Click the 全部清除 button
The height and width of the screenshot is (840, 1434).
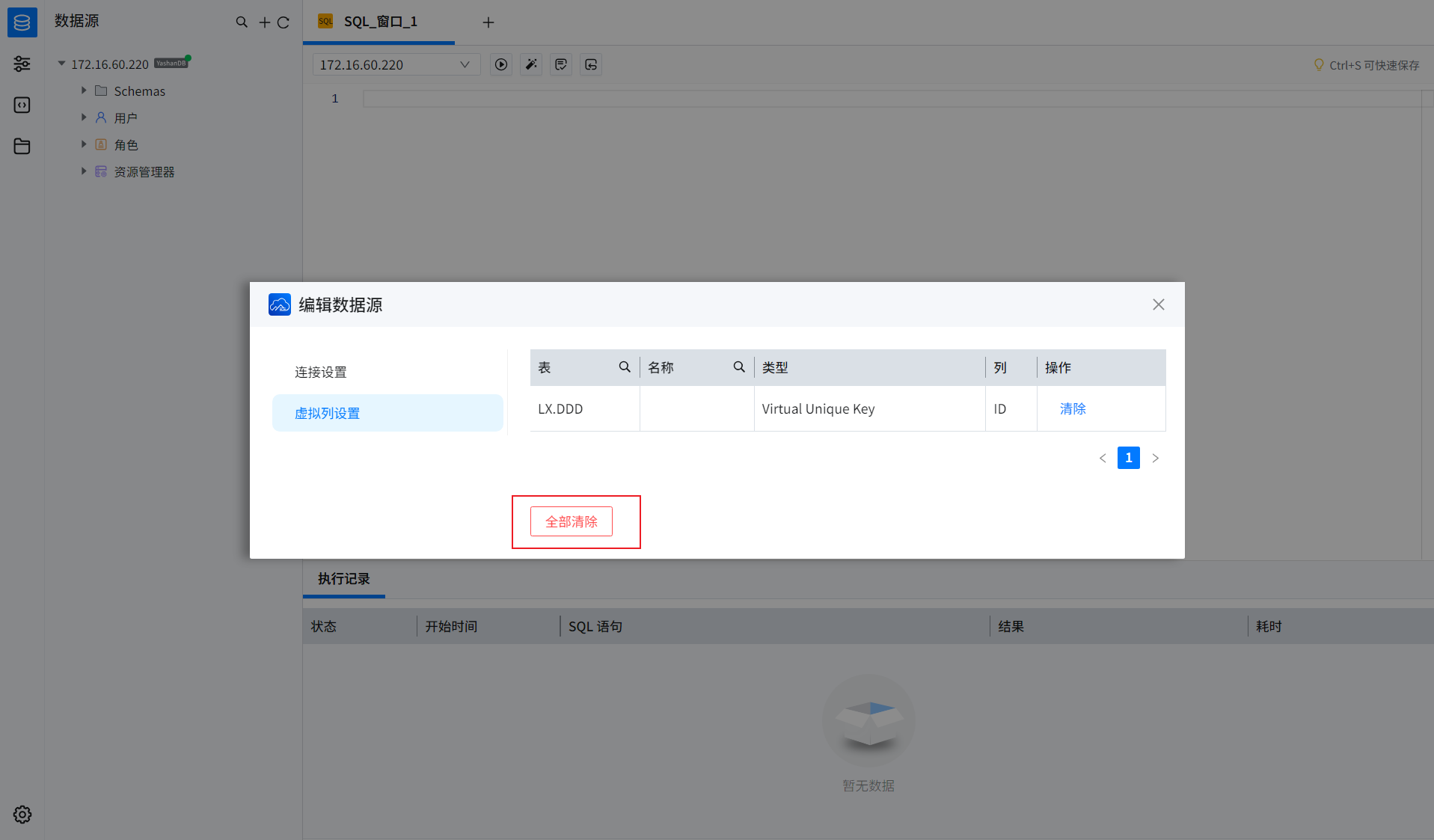[572, 521]
